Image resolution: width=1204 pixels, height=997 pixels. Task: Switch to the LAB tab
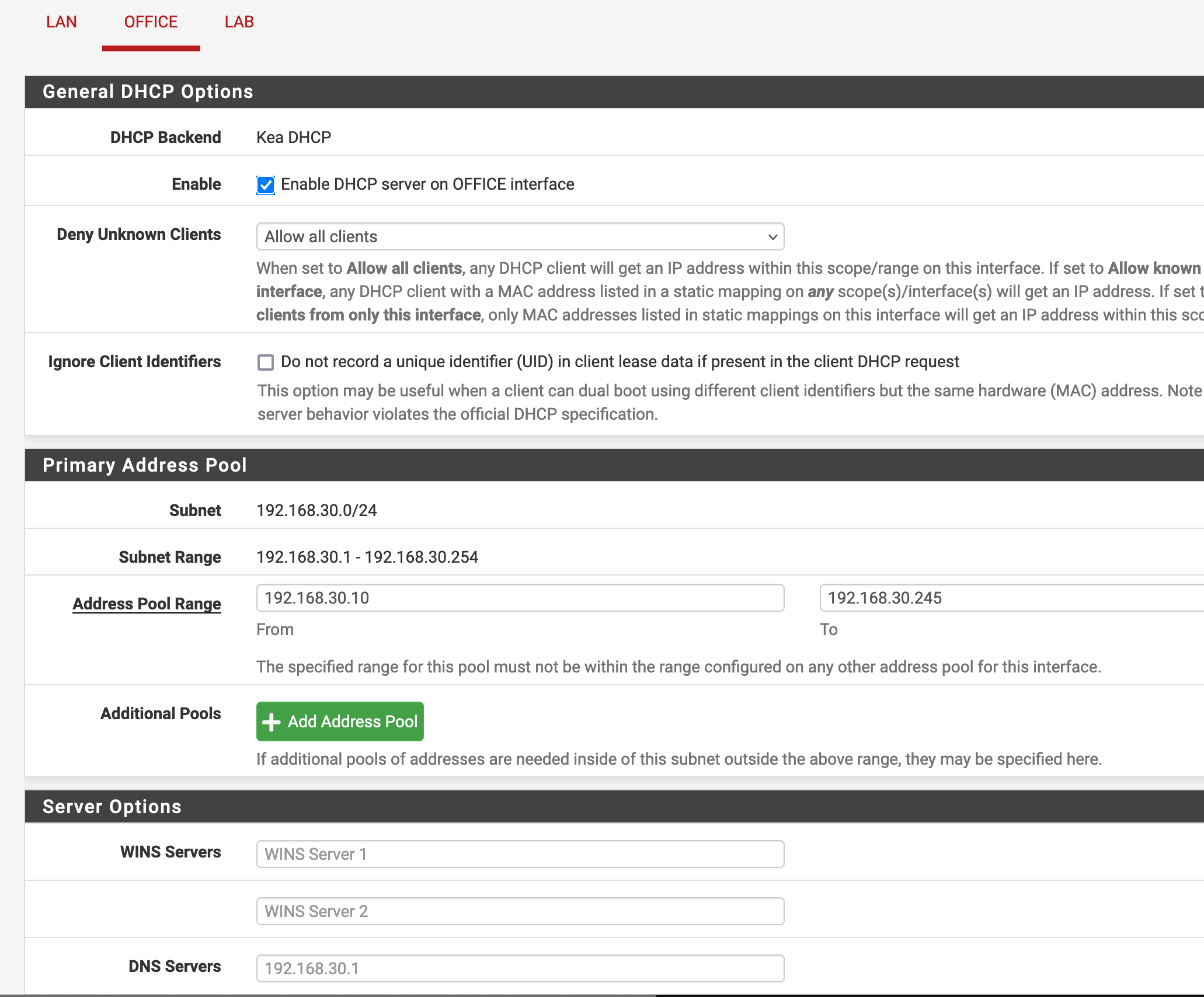coord(239,22)
